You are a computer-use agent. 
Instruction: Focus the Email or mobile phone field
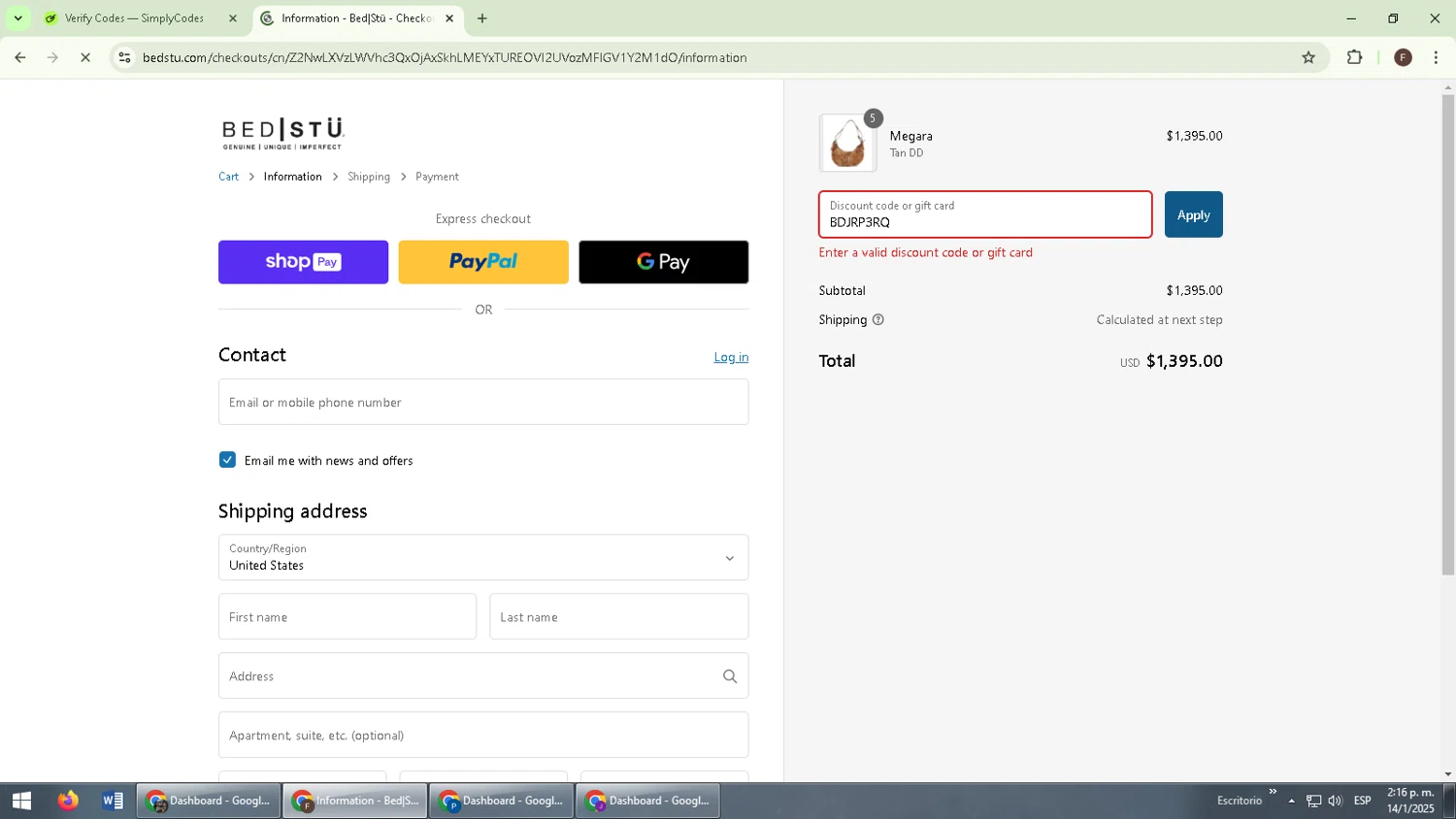point(483,402)
